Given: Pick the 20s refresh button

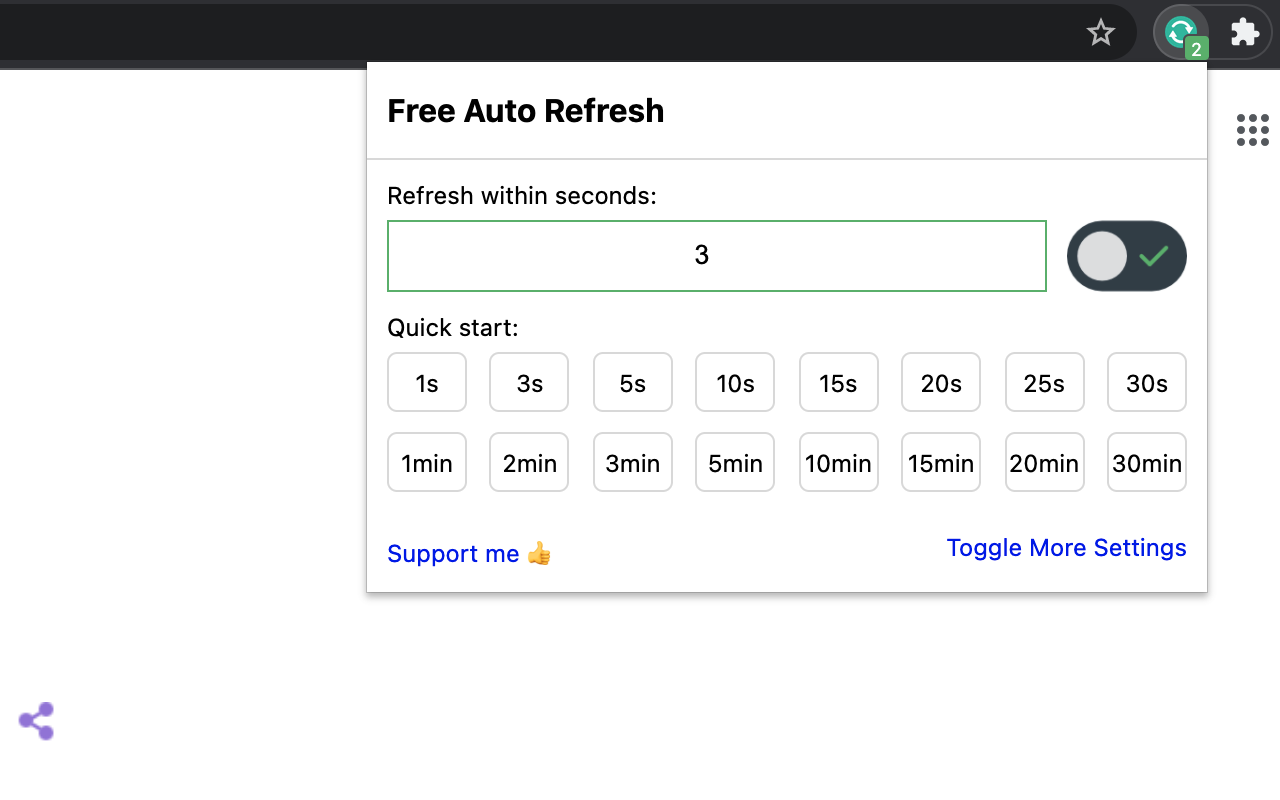Looking at the screenshot, I should pos(941,382).
